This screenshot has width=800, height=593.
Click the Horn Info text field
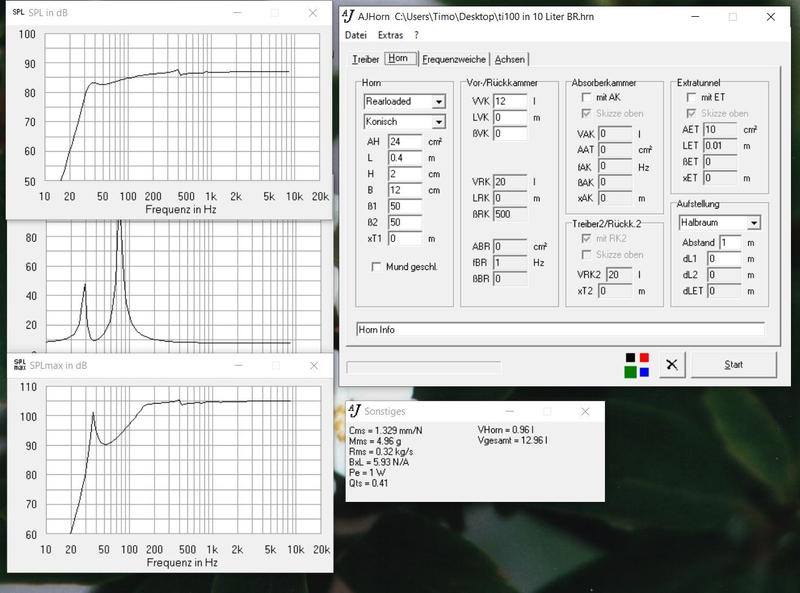point(560,329)
